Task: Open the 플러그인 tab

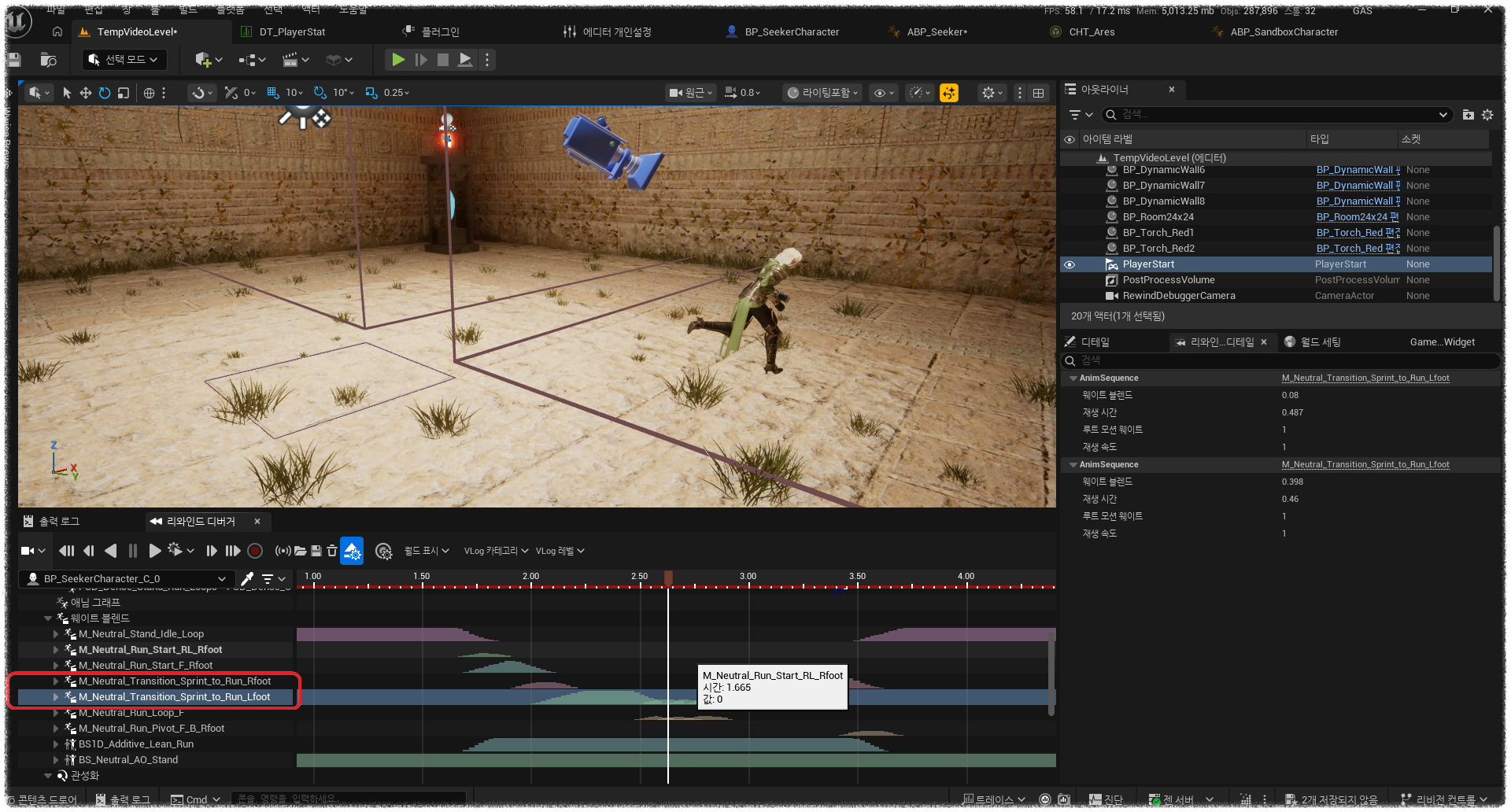Action: 440,32
